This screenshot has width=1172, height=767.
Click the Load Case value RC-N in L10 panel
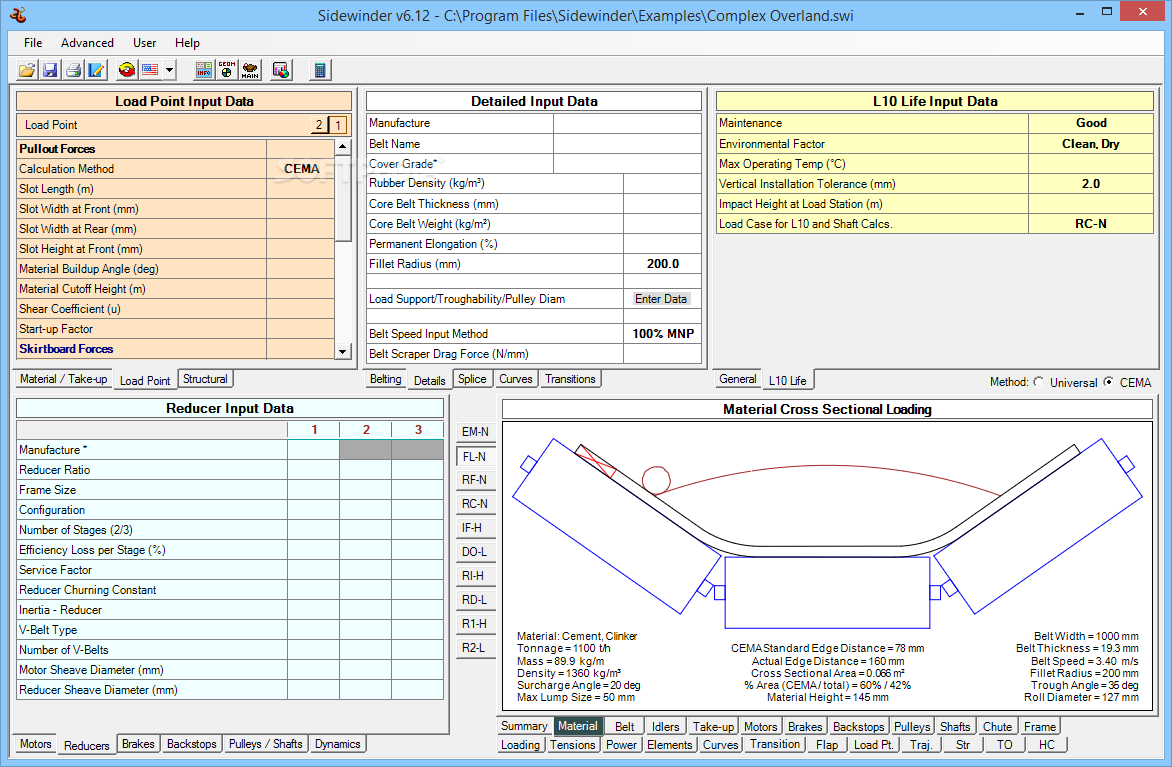1091,224
